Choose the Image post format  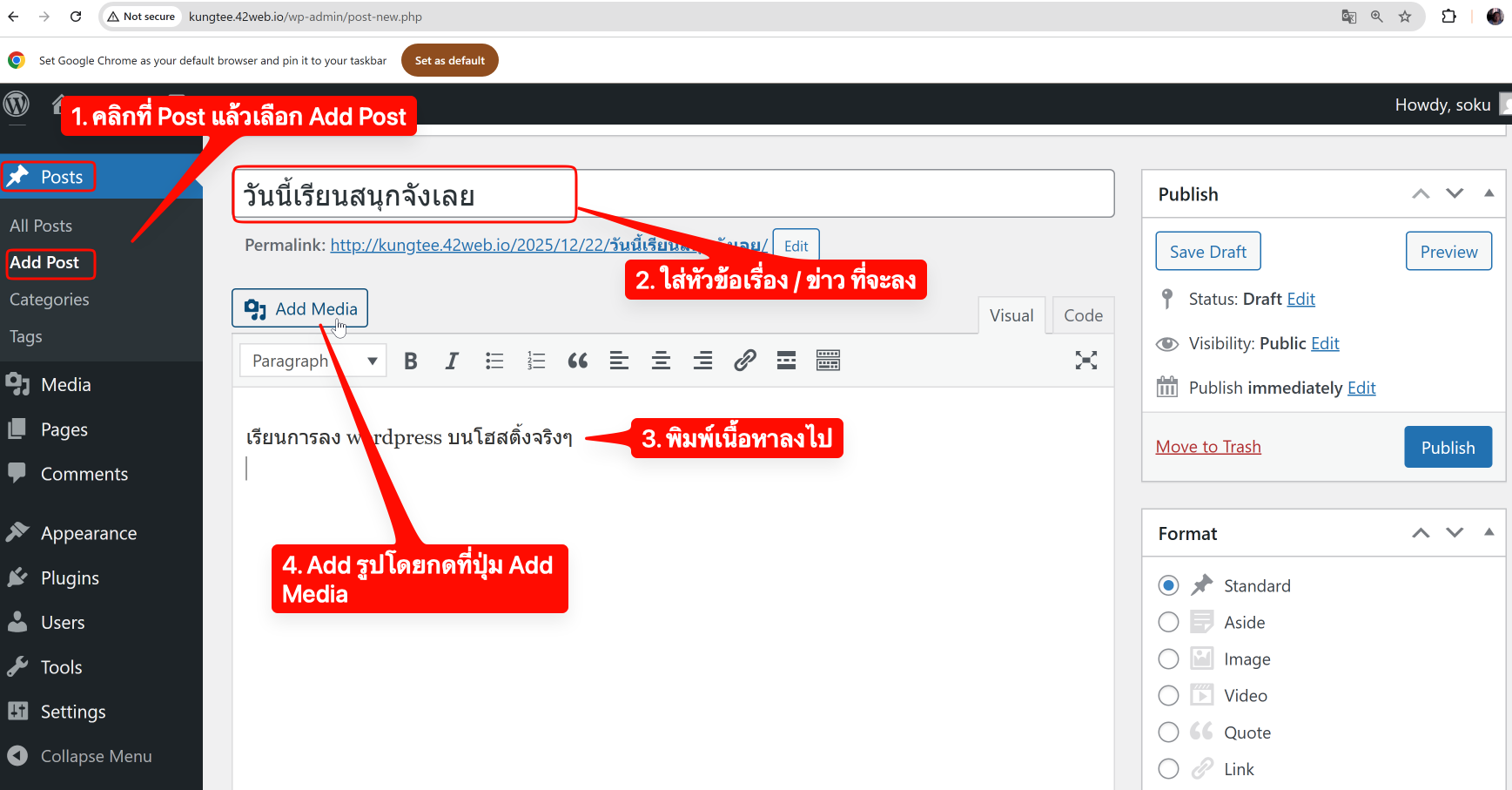(x=1168, y=659)
